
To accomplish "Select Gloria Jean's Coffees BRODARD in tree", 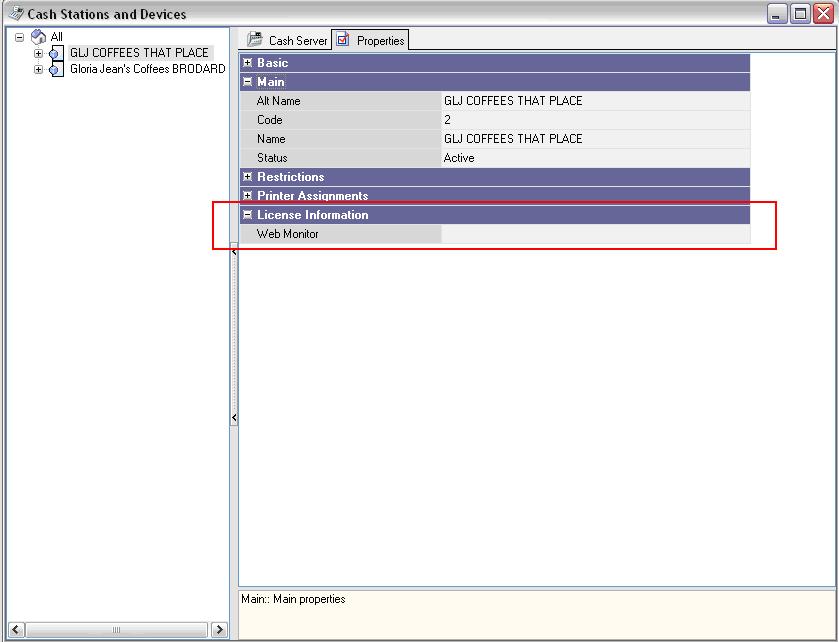I will click(x=148, y=69).
